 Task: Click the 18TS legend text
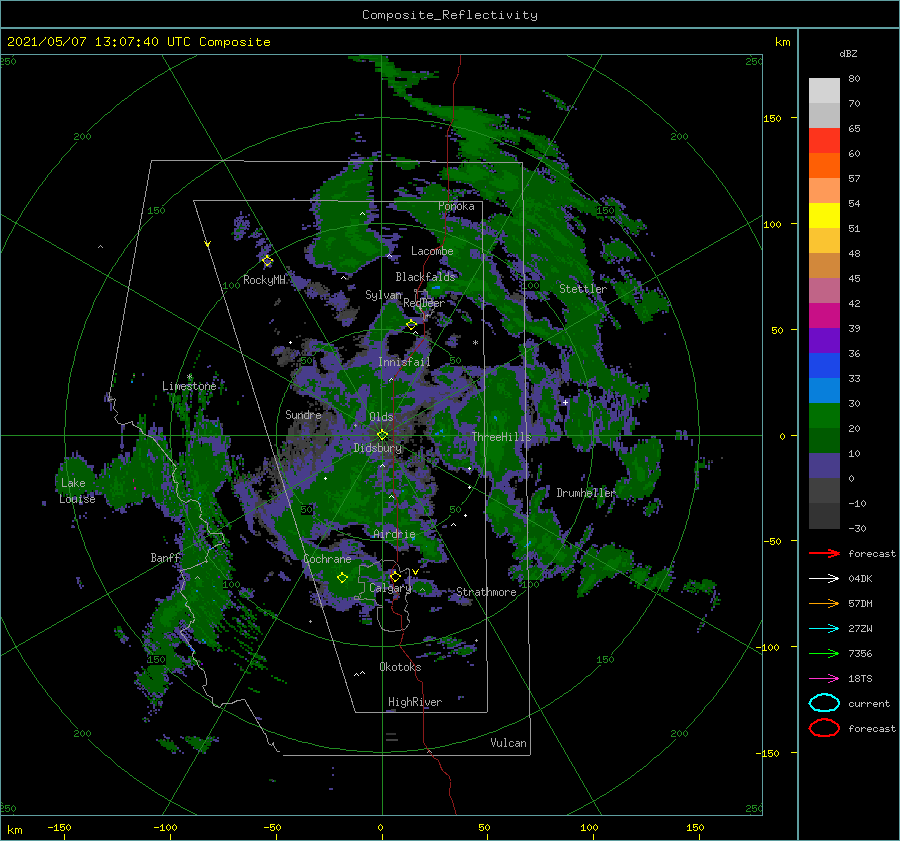point(860,679)
